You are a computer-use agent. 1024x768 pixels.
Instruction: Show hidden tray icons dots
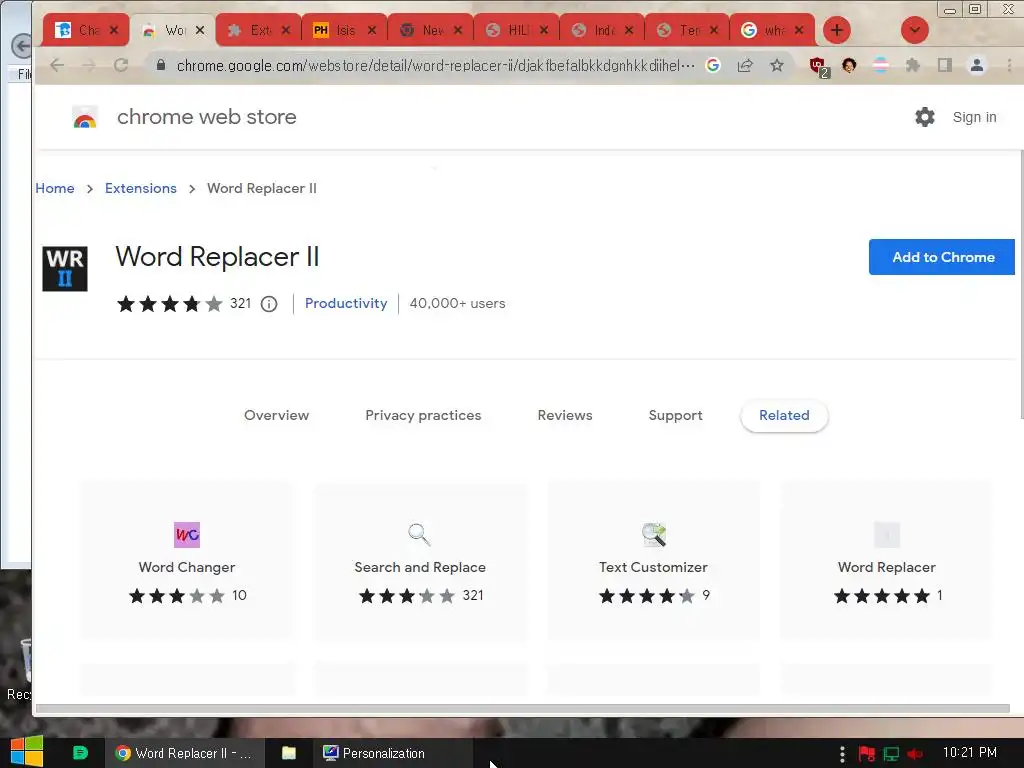[842, 754]
